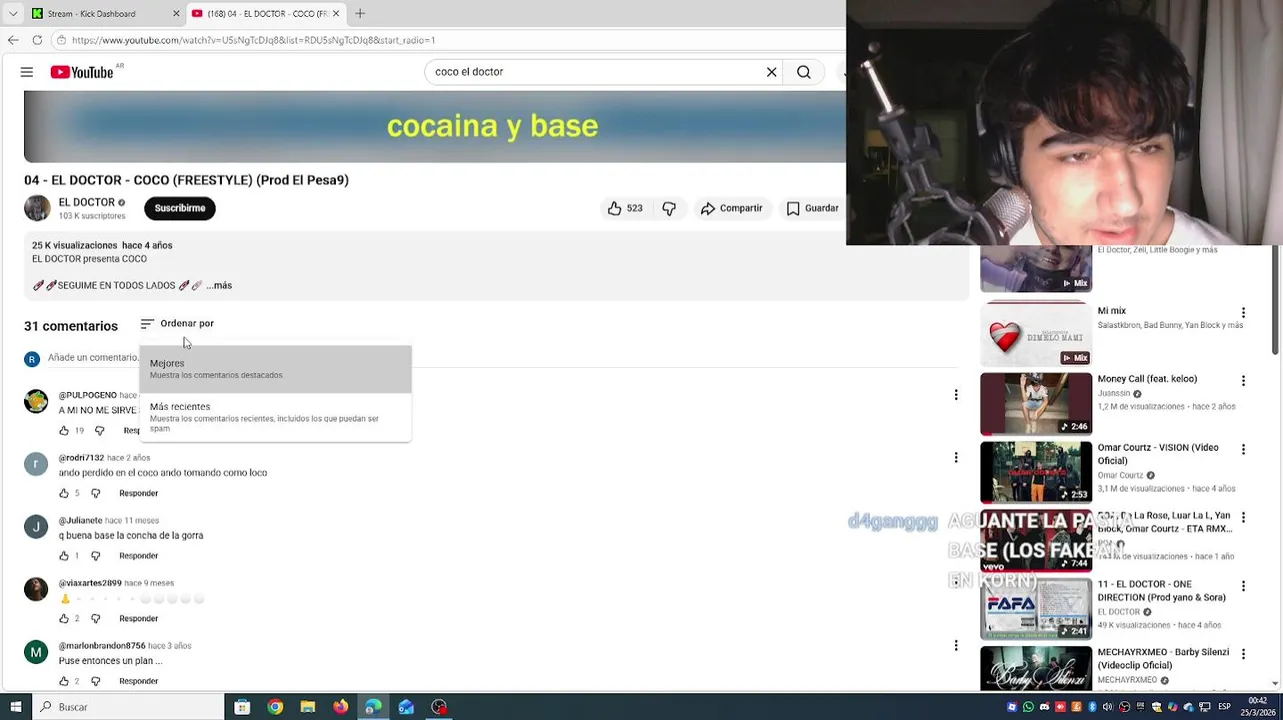1283x720 pixels.
Task: Open options for the @marlonbrandon8756 comment
Action: [x=956, y=646]
